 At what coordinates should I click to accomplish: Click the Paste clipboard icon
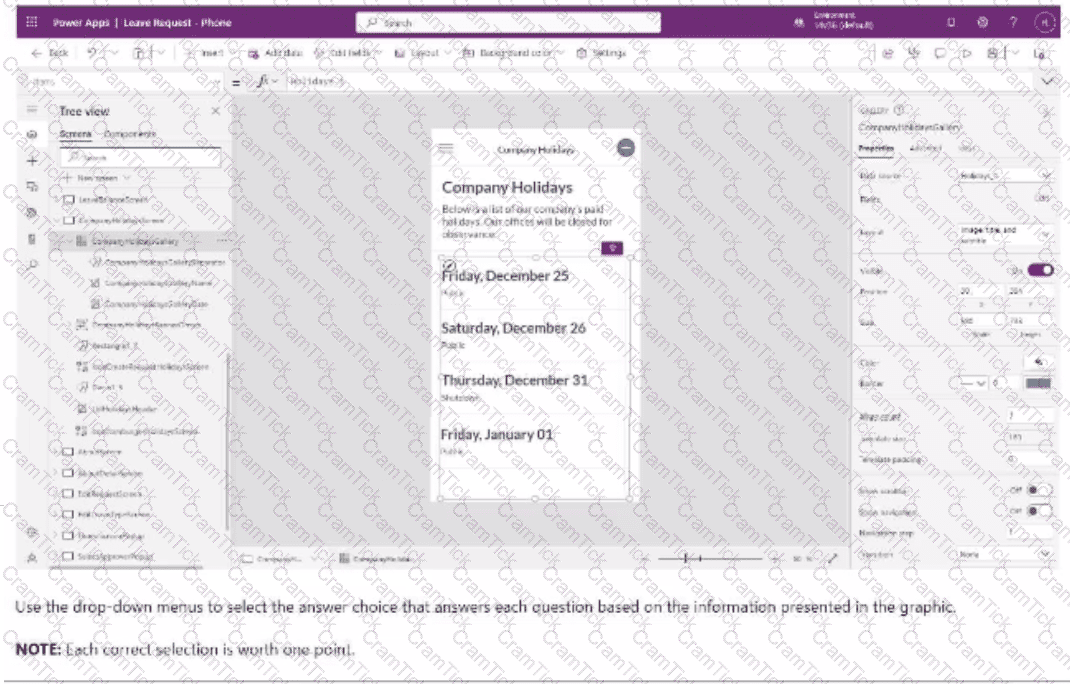139,53
